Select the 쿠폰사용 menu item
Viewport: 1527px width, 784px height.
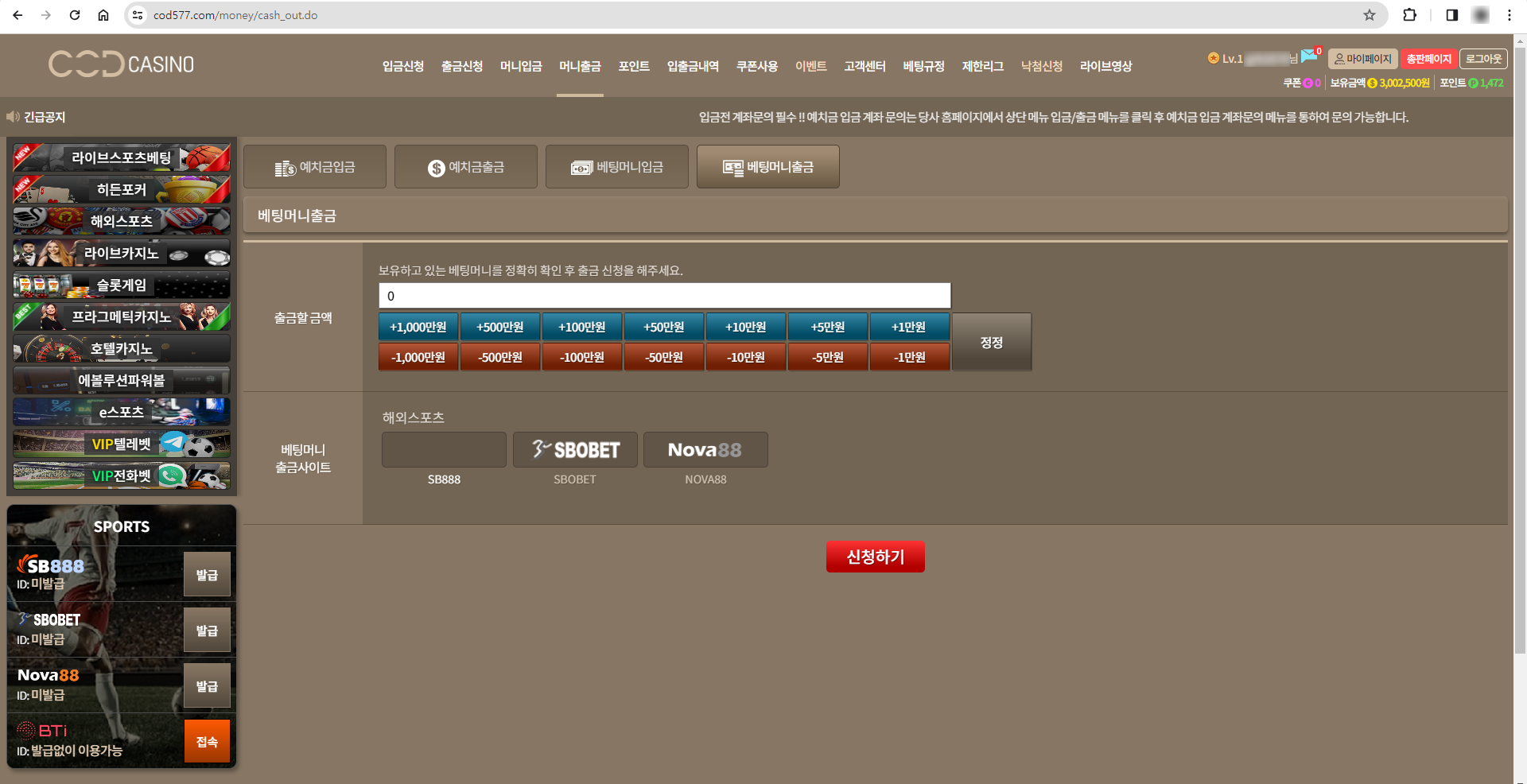point(757,66)
